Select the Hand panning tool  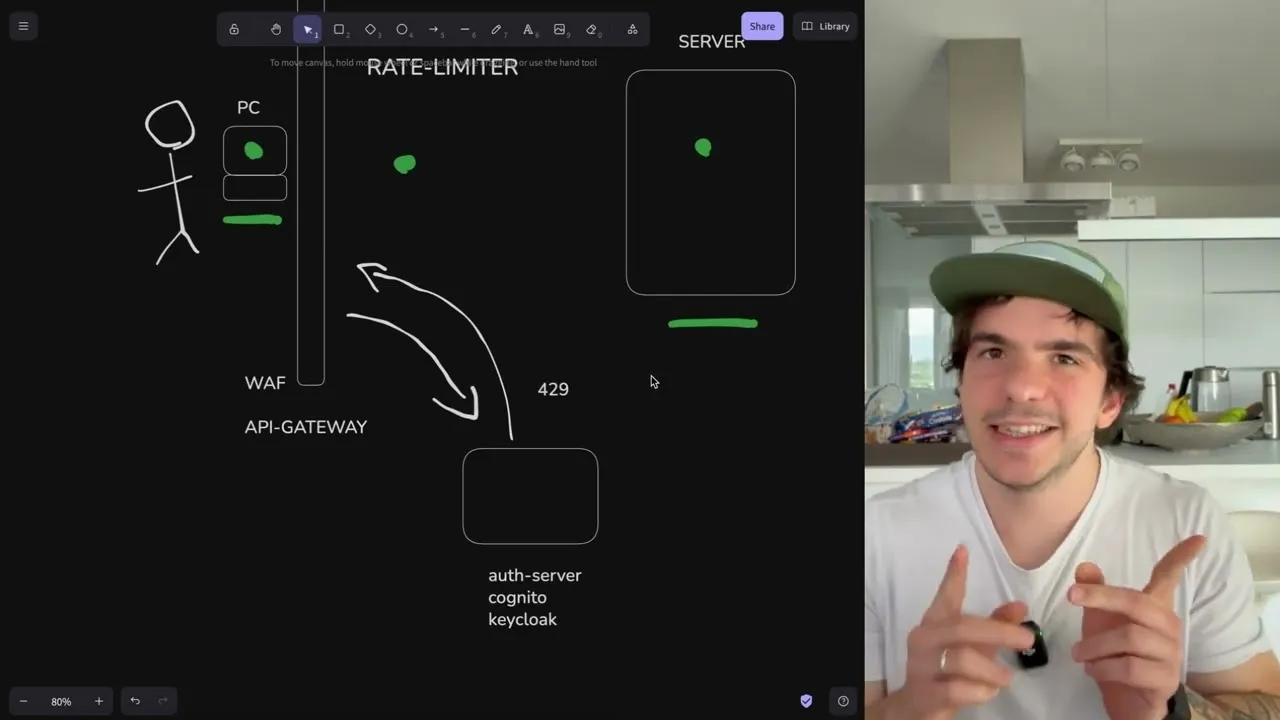[x=276, y=29]
